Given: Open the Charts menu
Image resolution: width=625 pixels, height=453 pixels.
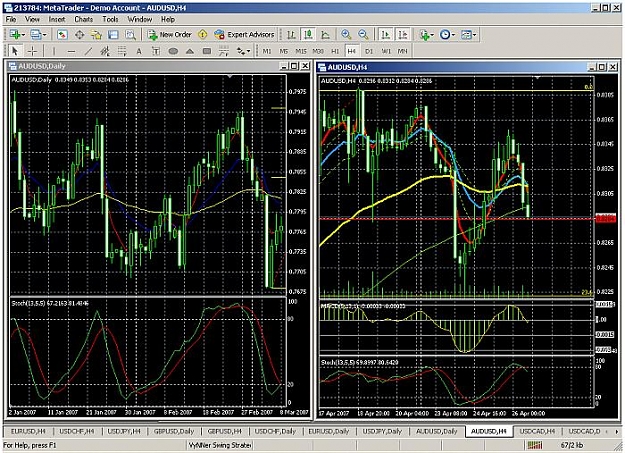Looking at the screenshot, I should [83, 19].
